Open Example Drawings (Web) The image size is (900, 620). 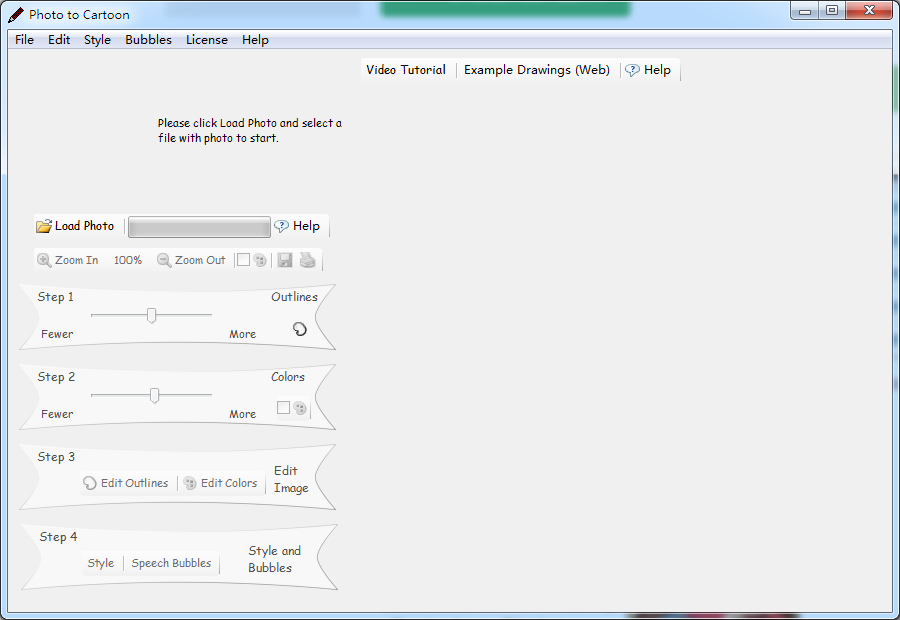(537, 70)
